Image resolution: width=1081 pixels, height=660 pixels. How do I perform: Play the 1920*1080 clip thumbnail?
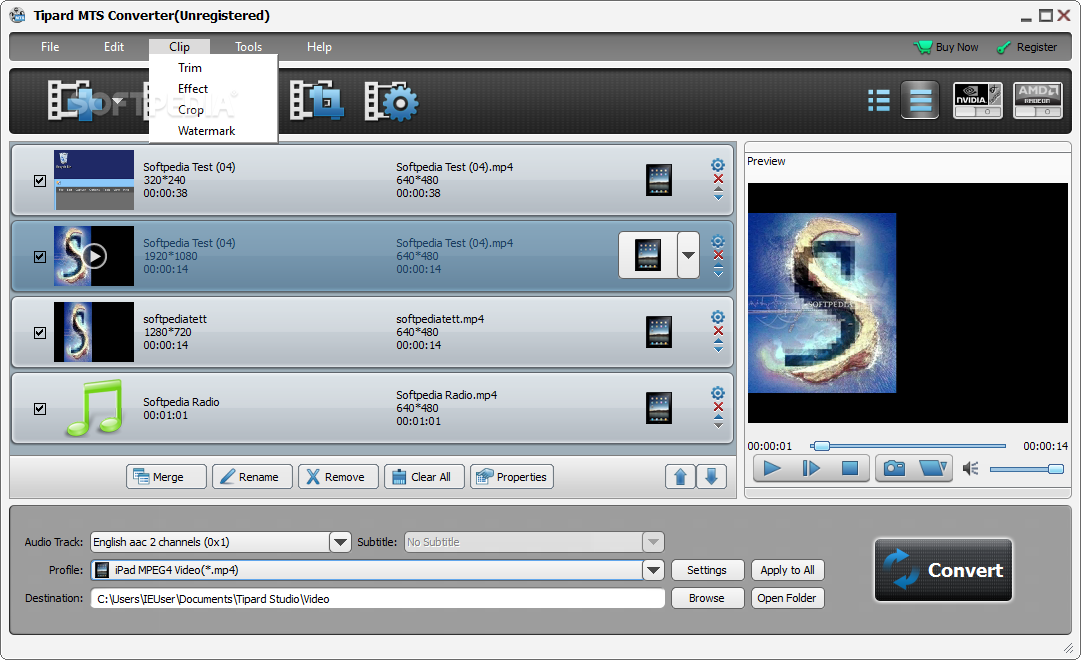(x=94, y=256)
